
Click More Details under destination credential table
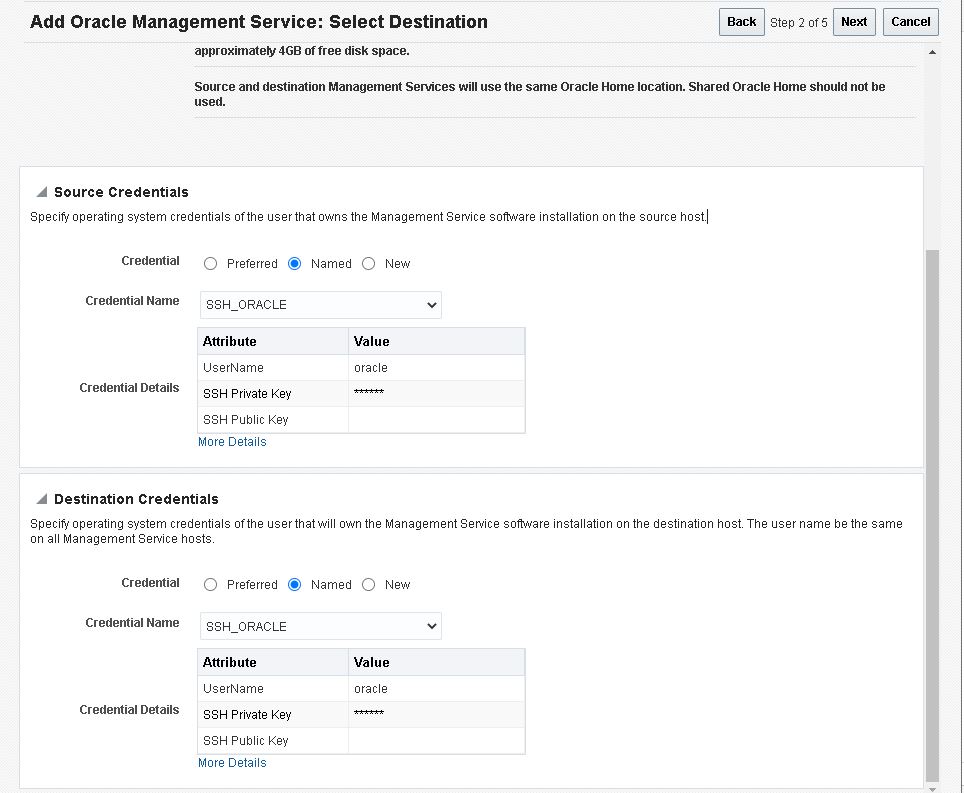coord(232,762)
